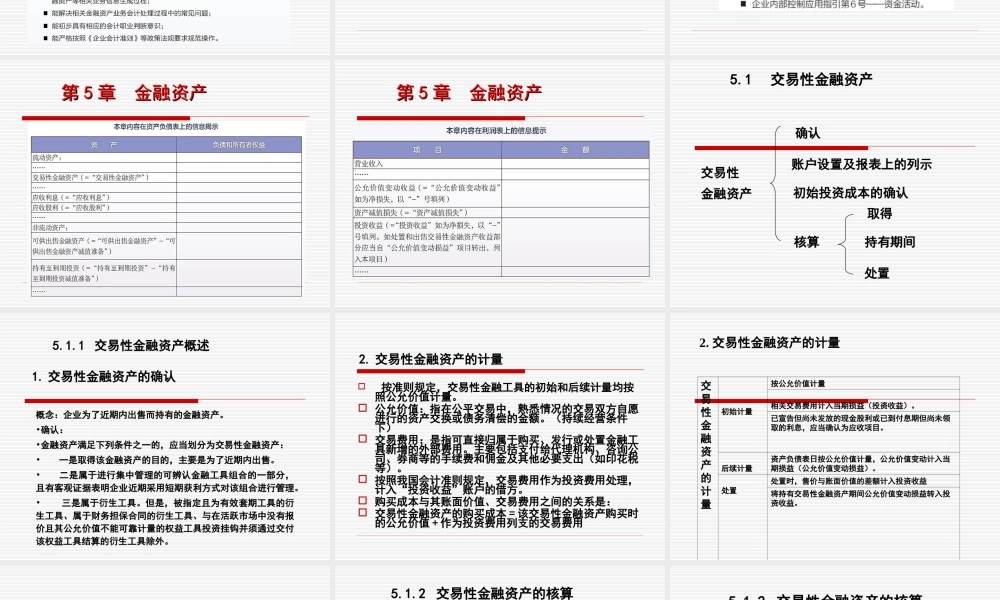The height and width of the screenshot is (600, 1000).
Task: Click 本章内容在资产负债表上的信息揭示 caption
Action: [166, 126]
